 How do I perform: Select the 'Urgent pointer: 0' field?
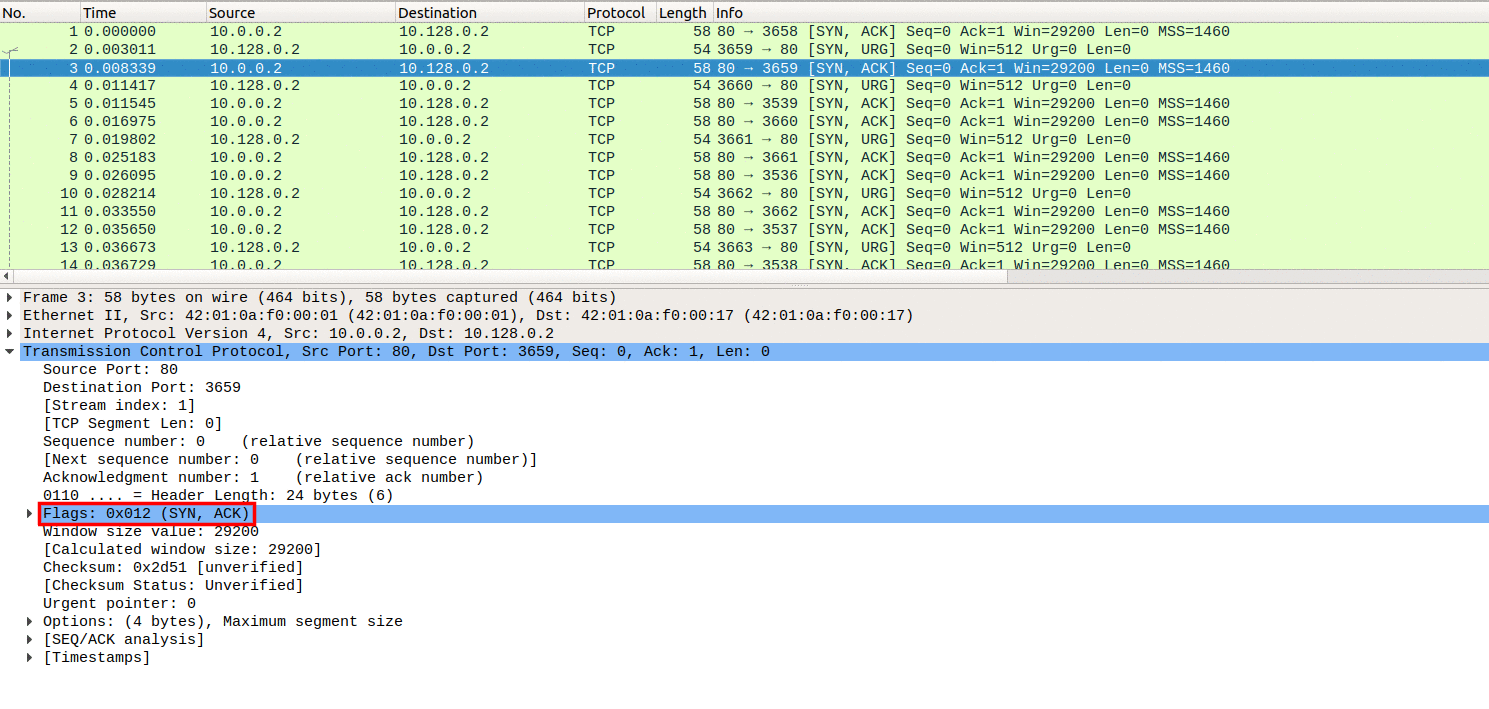[119, 604]
